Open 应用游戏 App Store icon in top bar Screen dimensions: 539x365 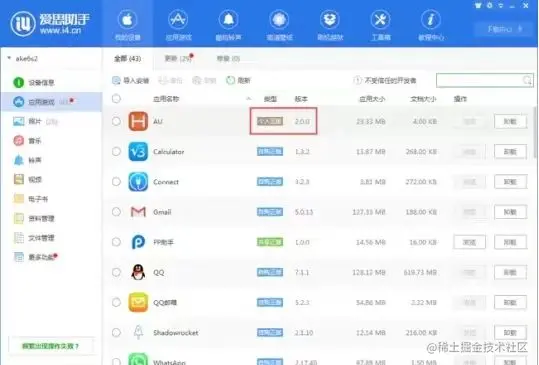[x=178, y=25]
